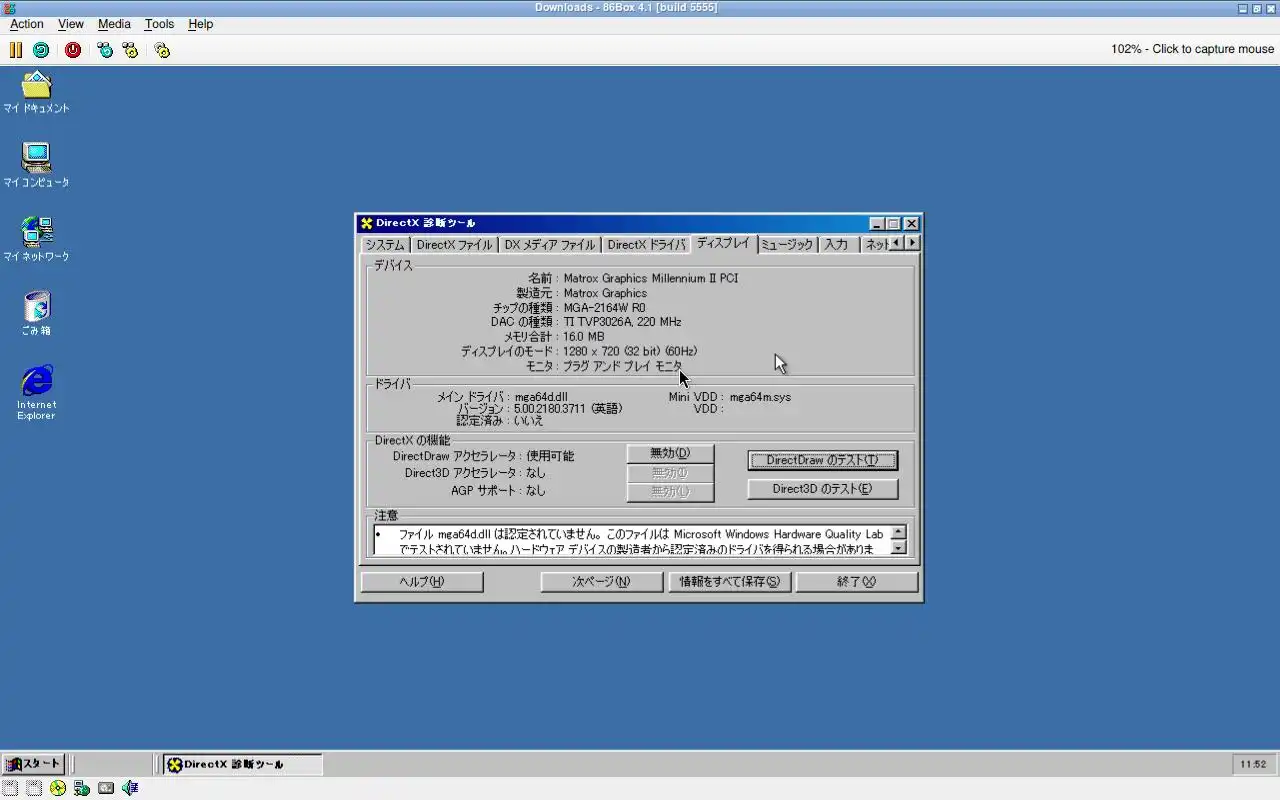Open the Media menu
The width and height of the screenshot is (1280, 800).
point(114,24)
